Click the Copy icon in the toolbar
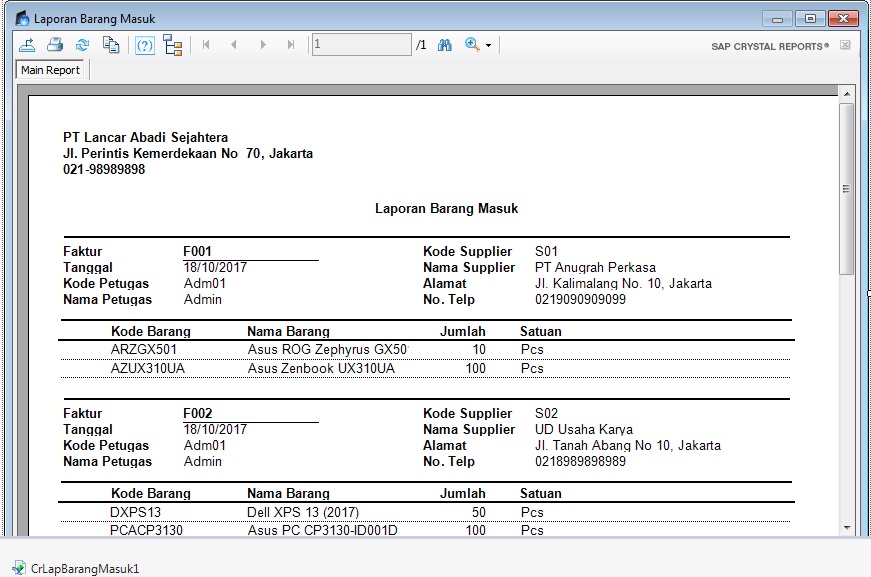Screen dimensions: 871x577 (109, 45)
